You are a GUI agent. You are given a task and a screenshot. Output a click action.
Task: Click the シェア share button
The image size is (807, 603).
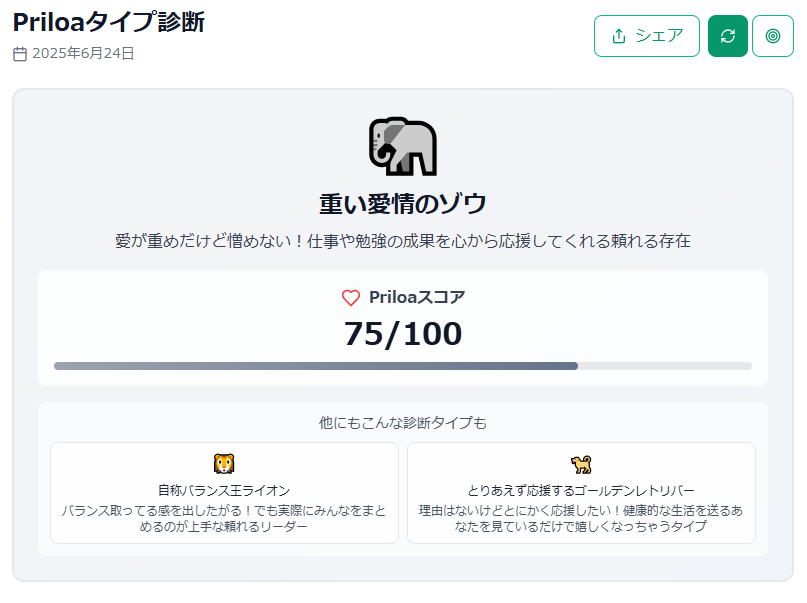pos(646,36)
